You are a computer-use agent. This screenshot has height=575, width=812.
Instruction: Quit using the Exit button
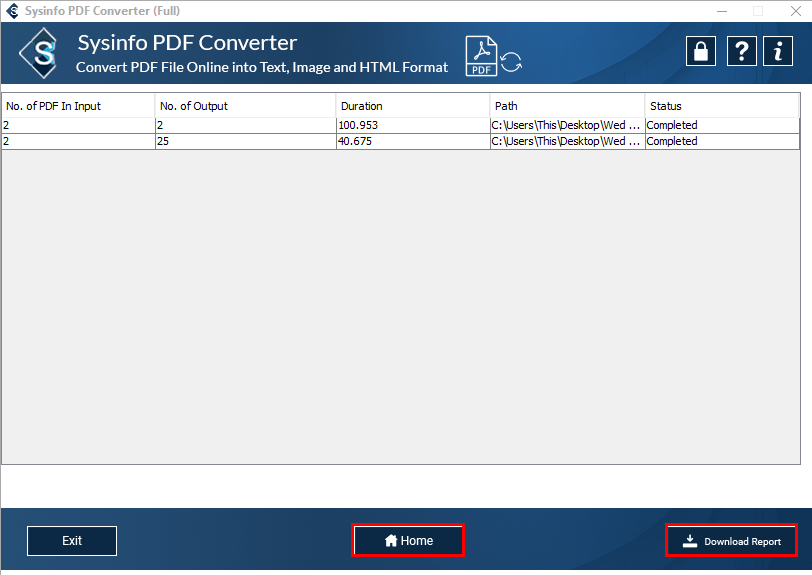point(72,541)
